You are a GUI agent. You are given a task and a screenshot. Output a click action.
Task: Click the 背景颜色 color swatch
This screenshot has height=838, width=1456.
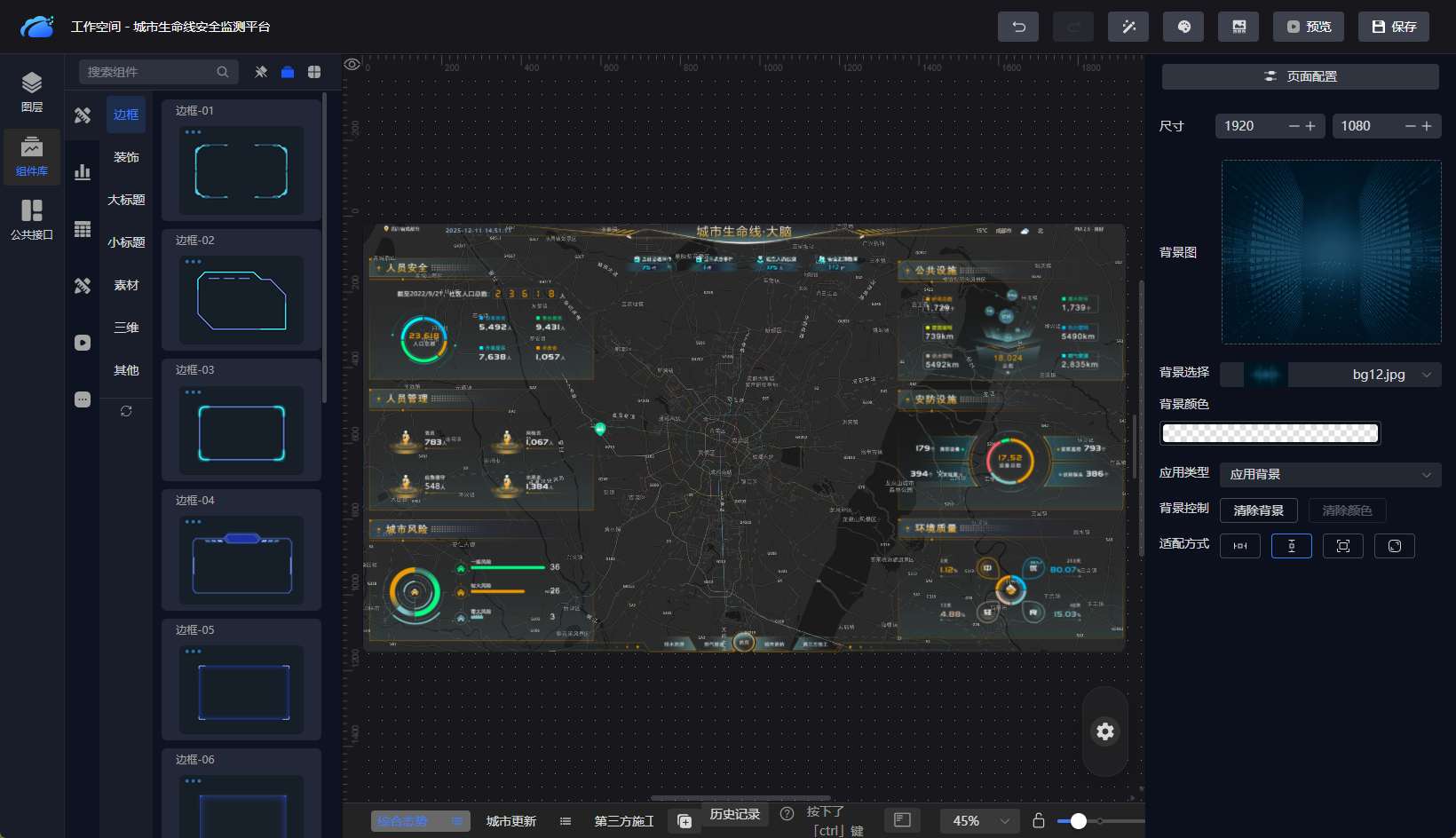1270,433
